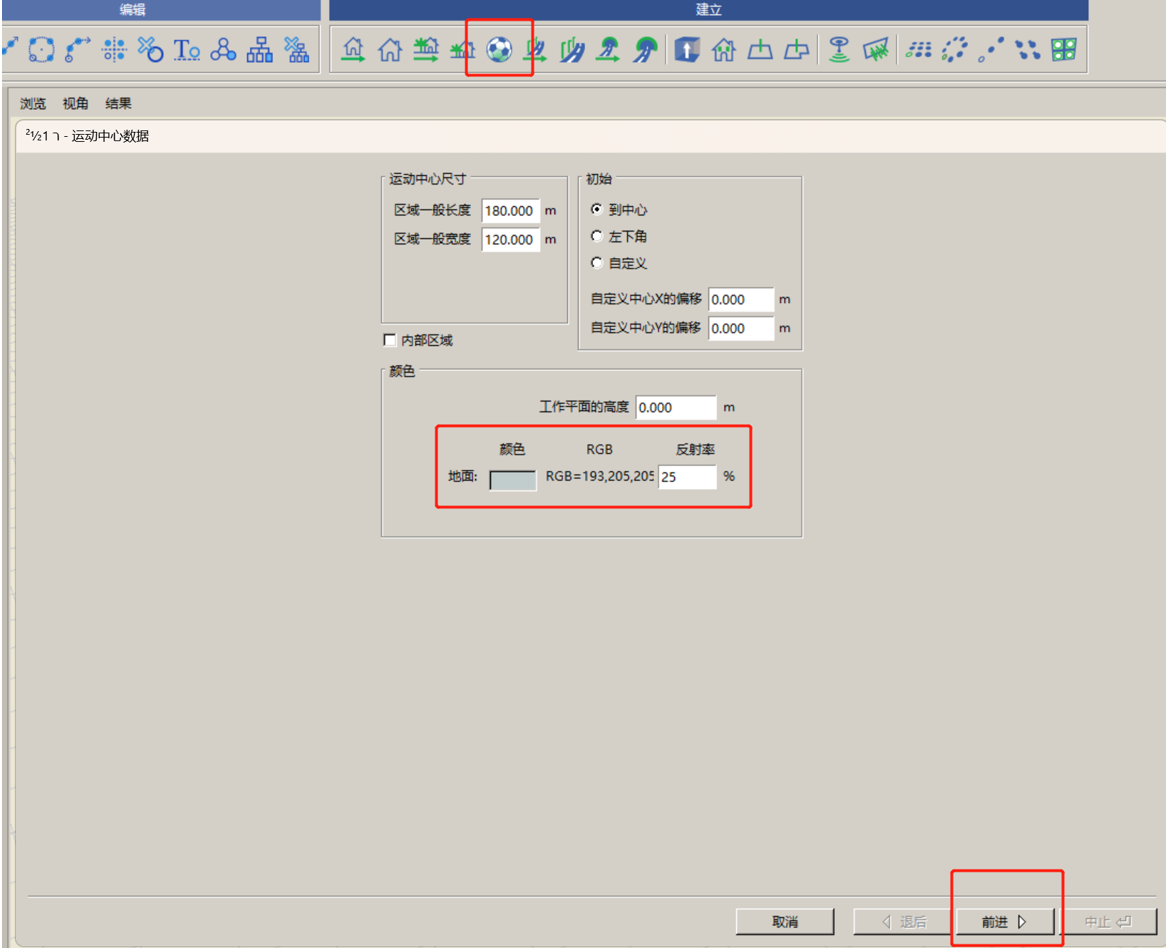Open the 浏览 menu

point(33,103)
